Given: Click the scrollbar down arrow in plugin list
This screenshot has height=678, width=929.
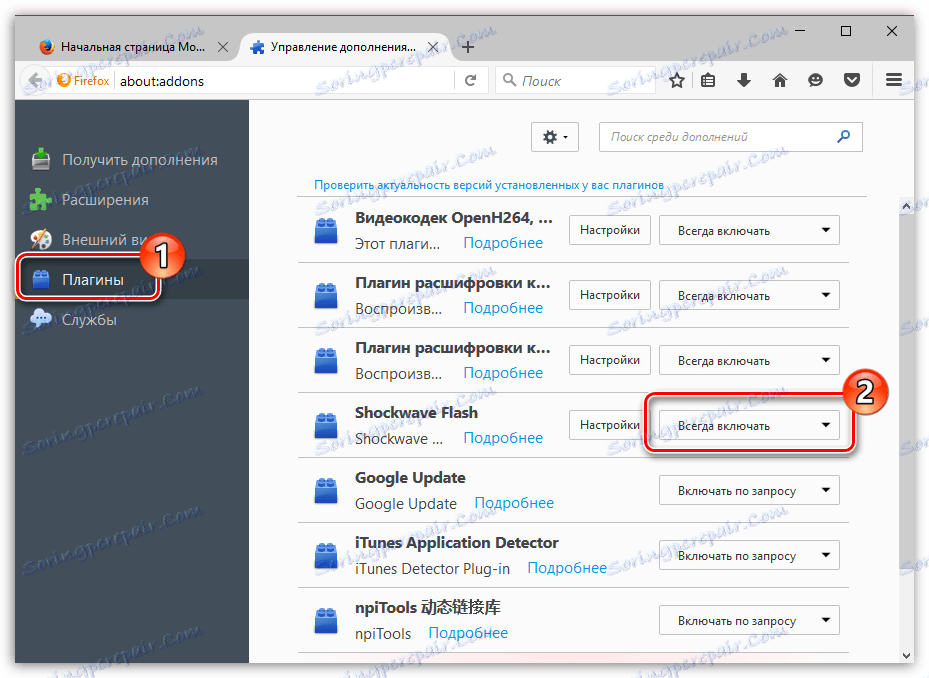Looking at the screenshot, I should (x=906, y=655).
